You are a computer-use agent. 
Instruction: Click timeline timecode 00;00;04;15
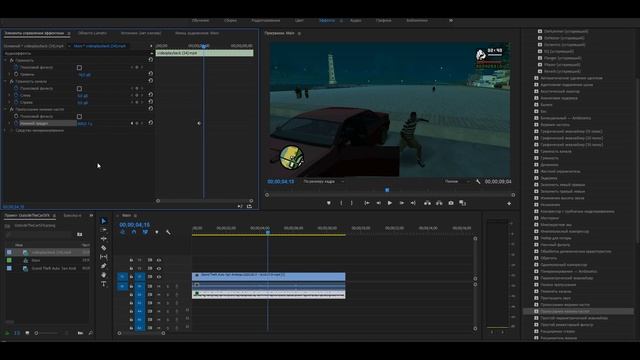(x=134, y=225)
